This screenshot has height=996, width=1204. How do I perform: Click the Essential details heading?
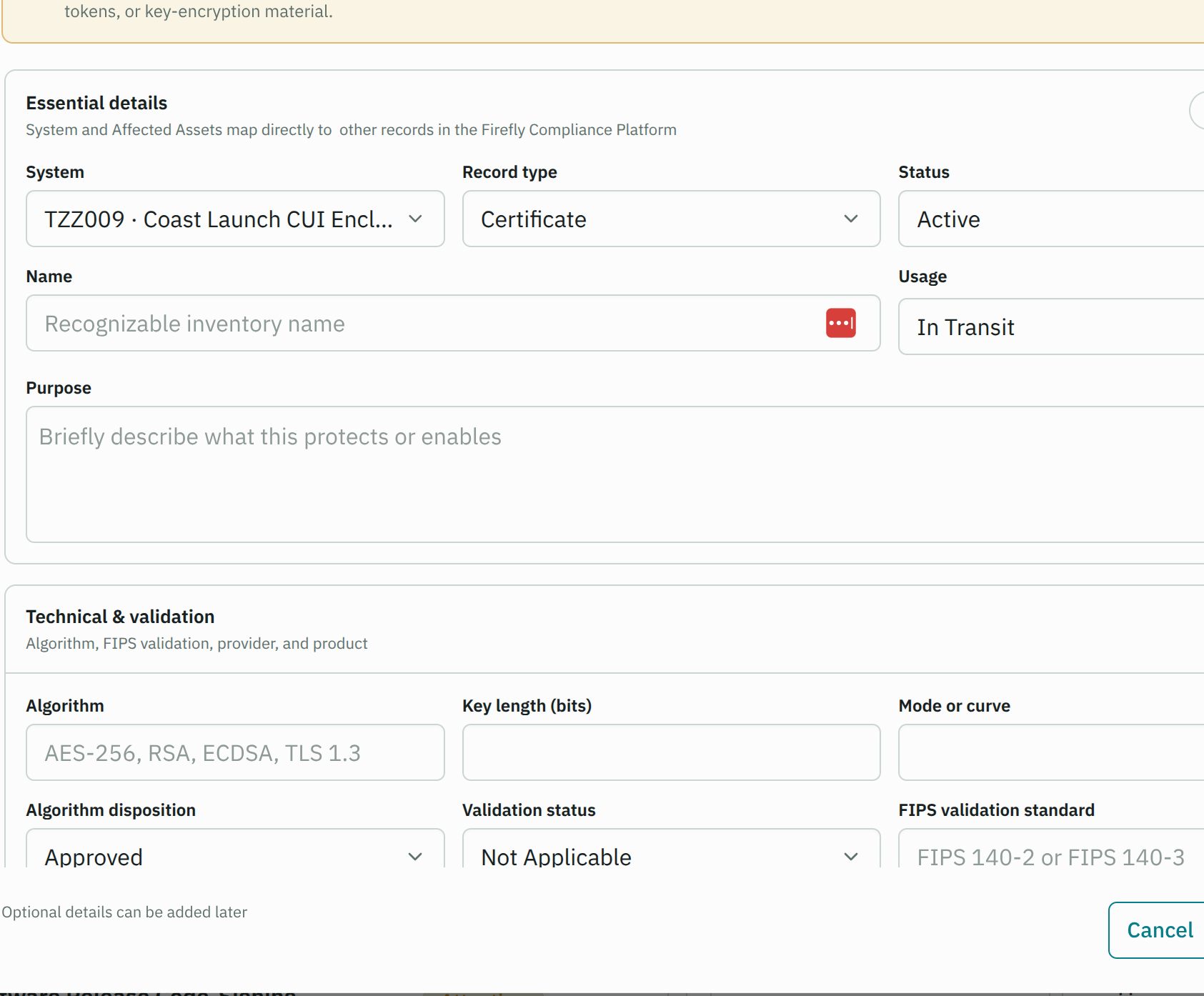click(x=96, y=103)
